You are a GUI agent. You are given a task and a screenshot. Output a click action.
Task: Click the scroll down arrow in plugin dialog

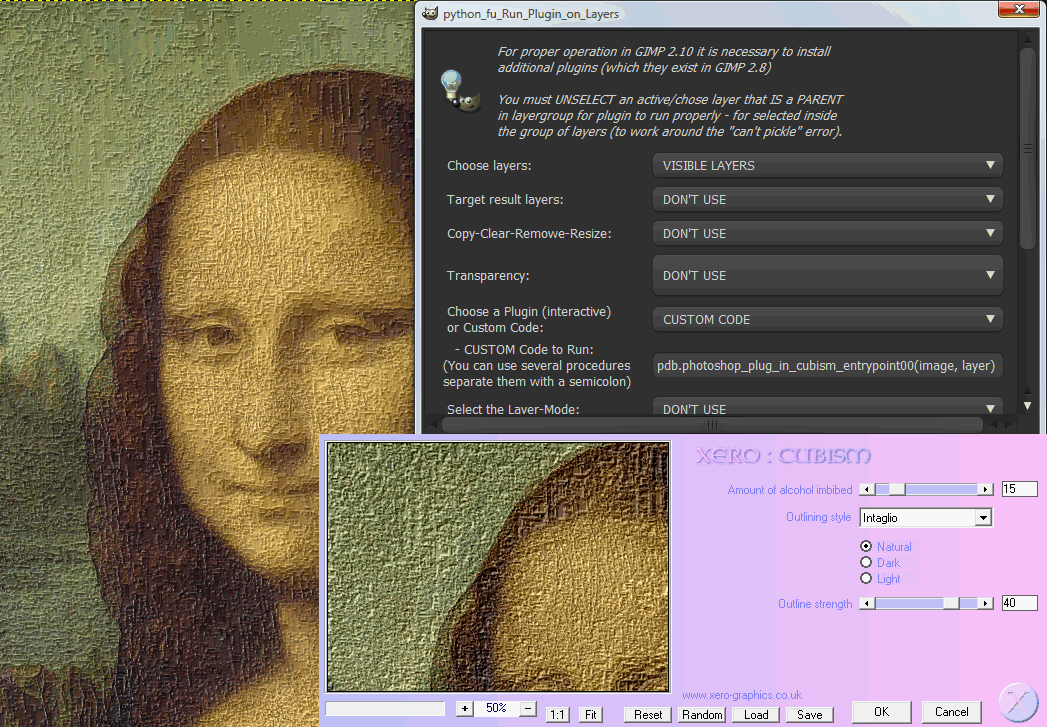[1028, 406]
